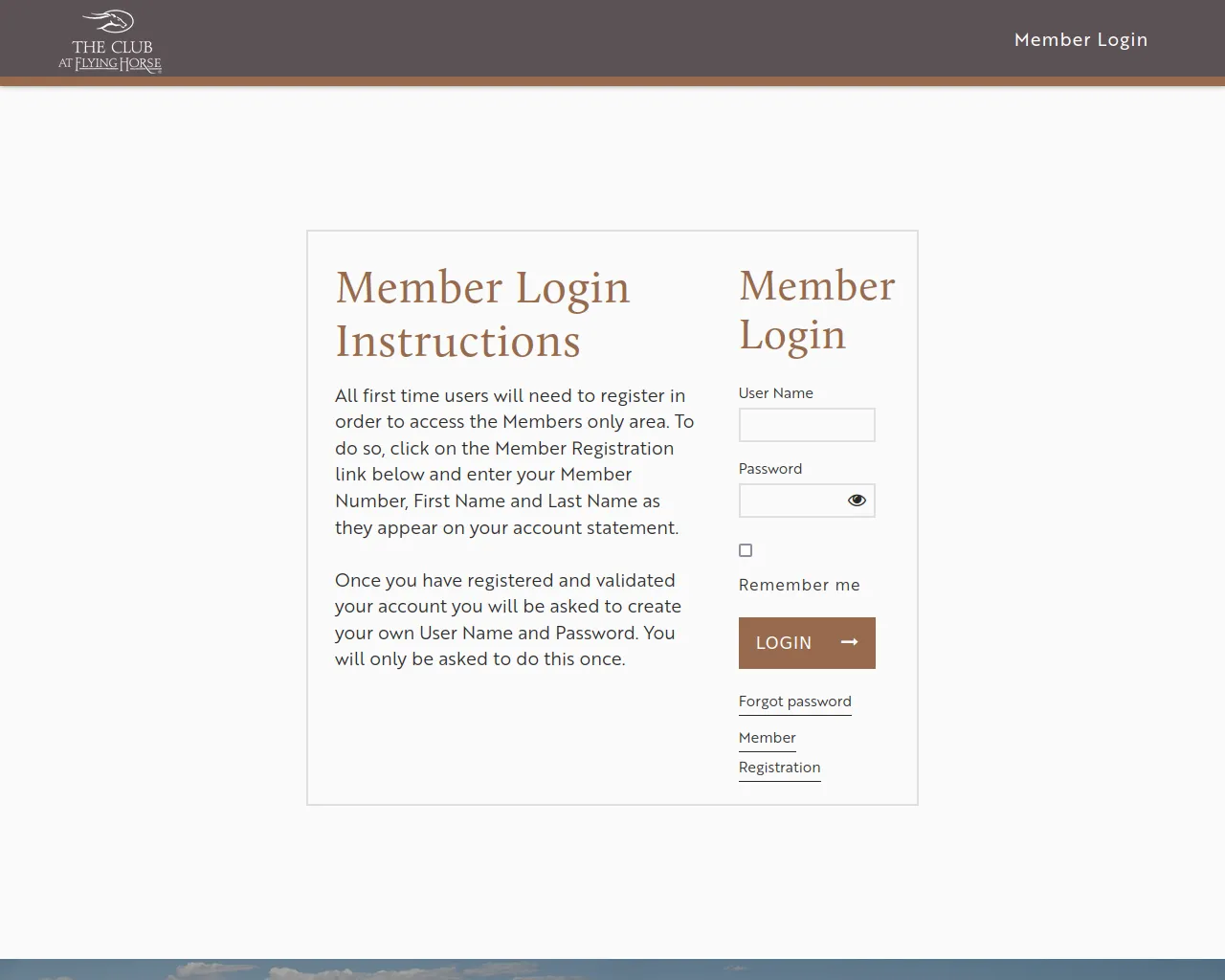
Task: Click the Remember me label text
Action: click(799, 585)
